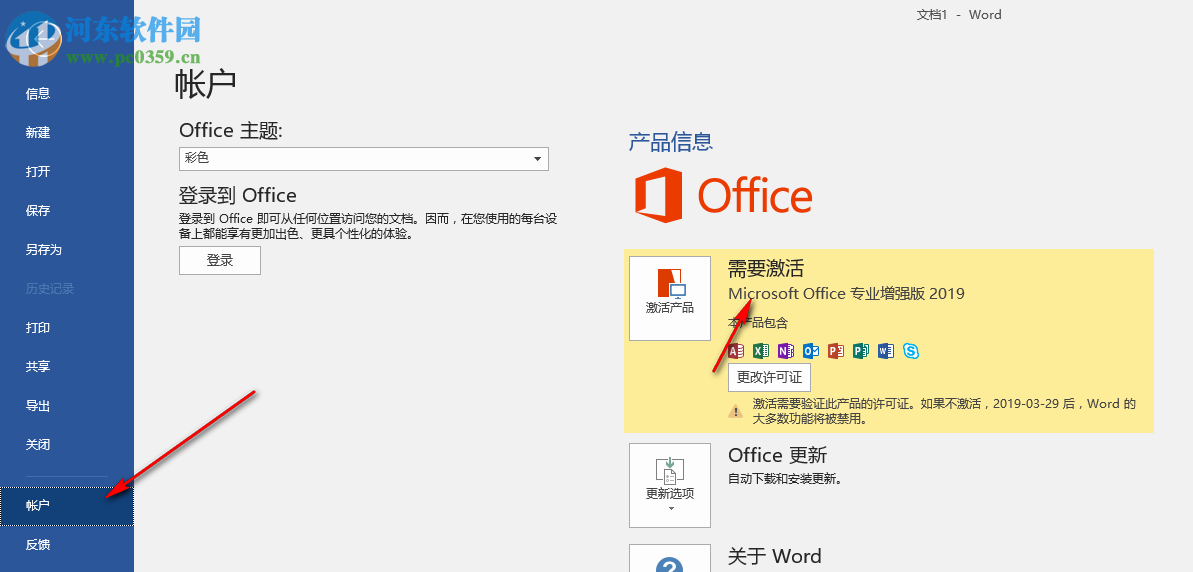This screenshot has height=572, width=1193.
Task: Open the 打印 page
Action: [x=38, y=328]
